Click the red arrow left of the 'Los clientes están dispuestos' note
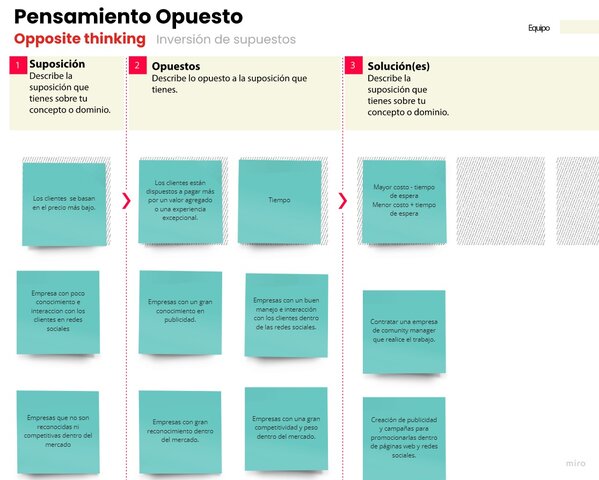Screen dimensions: 599x480 (126, 201)
